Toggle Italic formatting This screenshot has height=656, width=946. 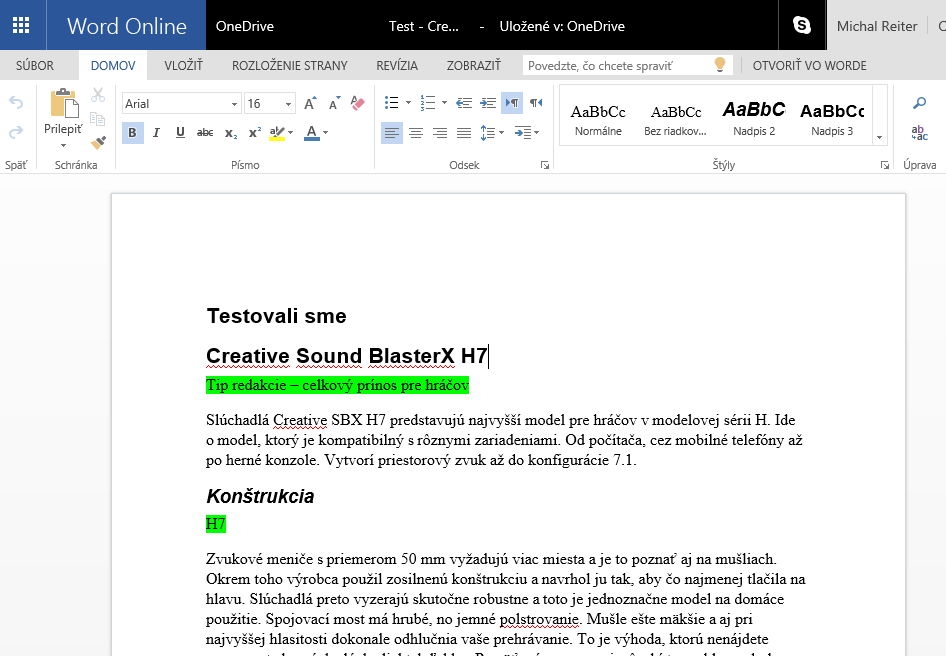[x=156, y=133]
